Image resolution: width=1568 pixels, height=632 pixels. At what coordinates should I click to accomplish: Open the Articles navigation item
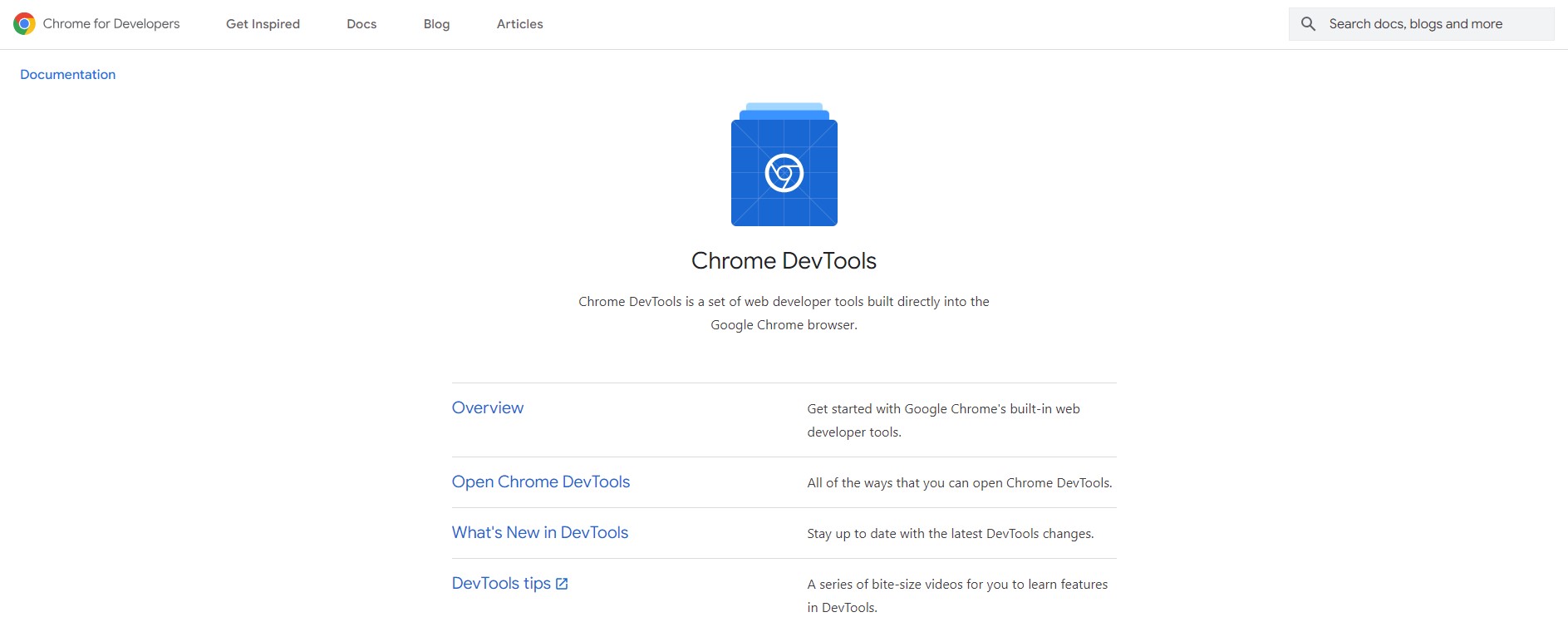tap(519, 24)
